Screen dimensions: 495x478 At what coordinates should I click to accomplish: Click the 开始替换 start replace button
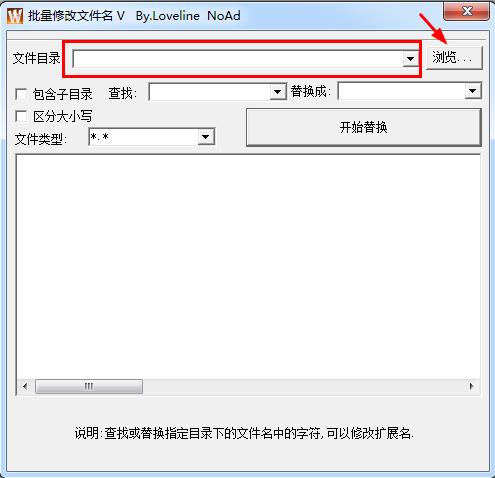point(364,127)
